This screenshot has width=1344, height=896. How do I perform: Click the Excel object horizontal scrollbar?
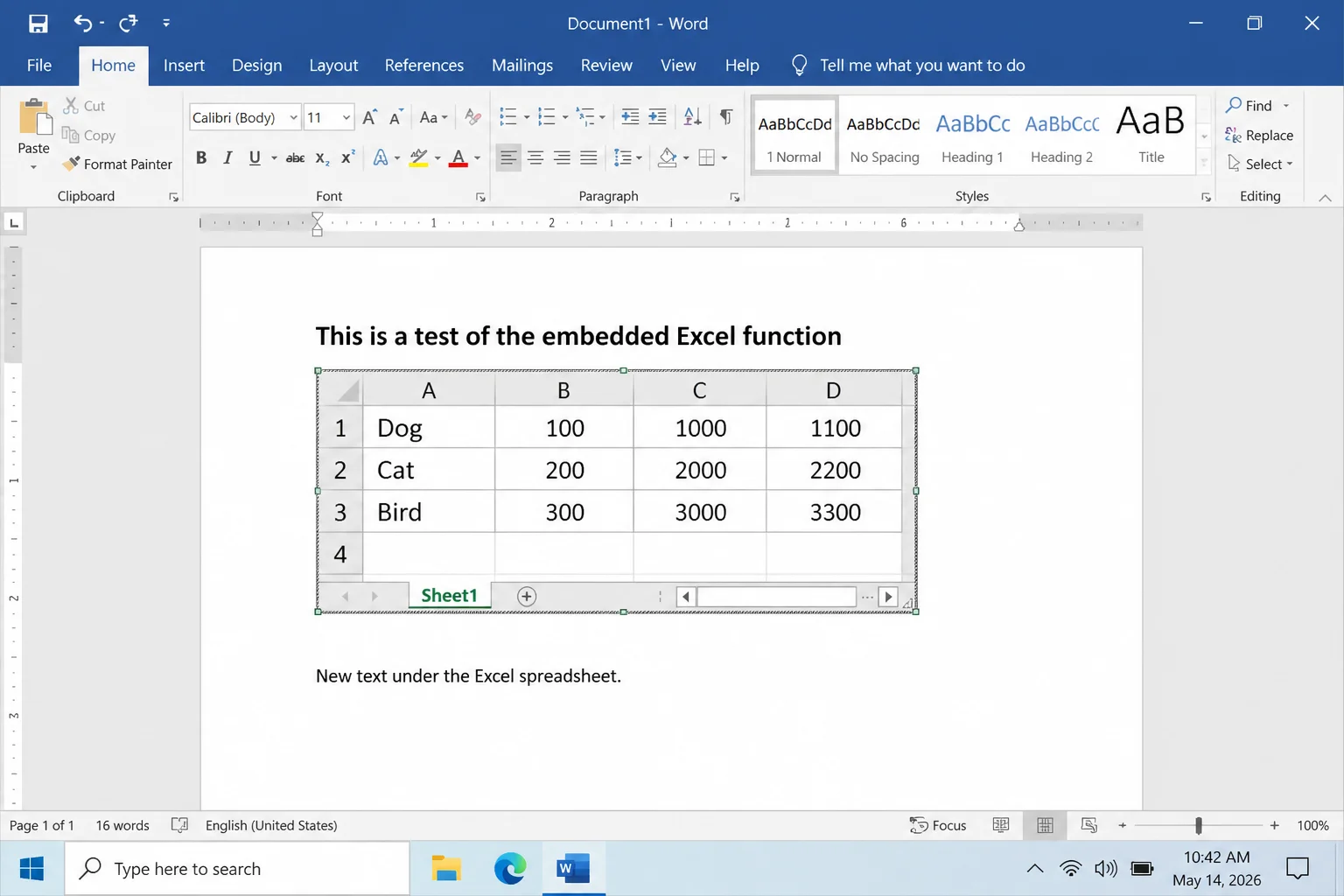click(x=776, y=597)
